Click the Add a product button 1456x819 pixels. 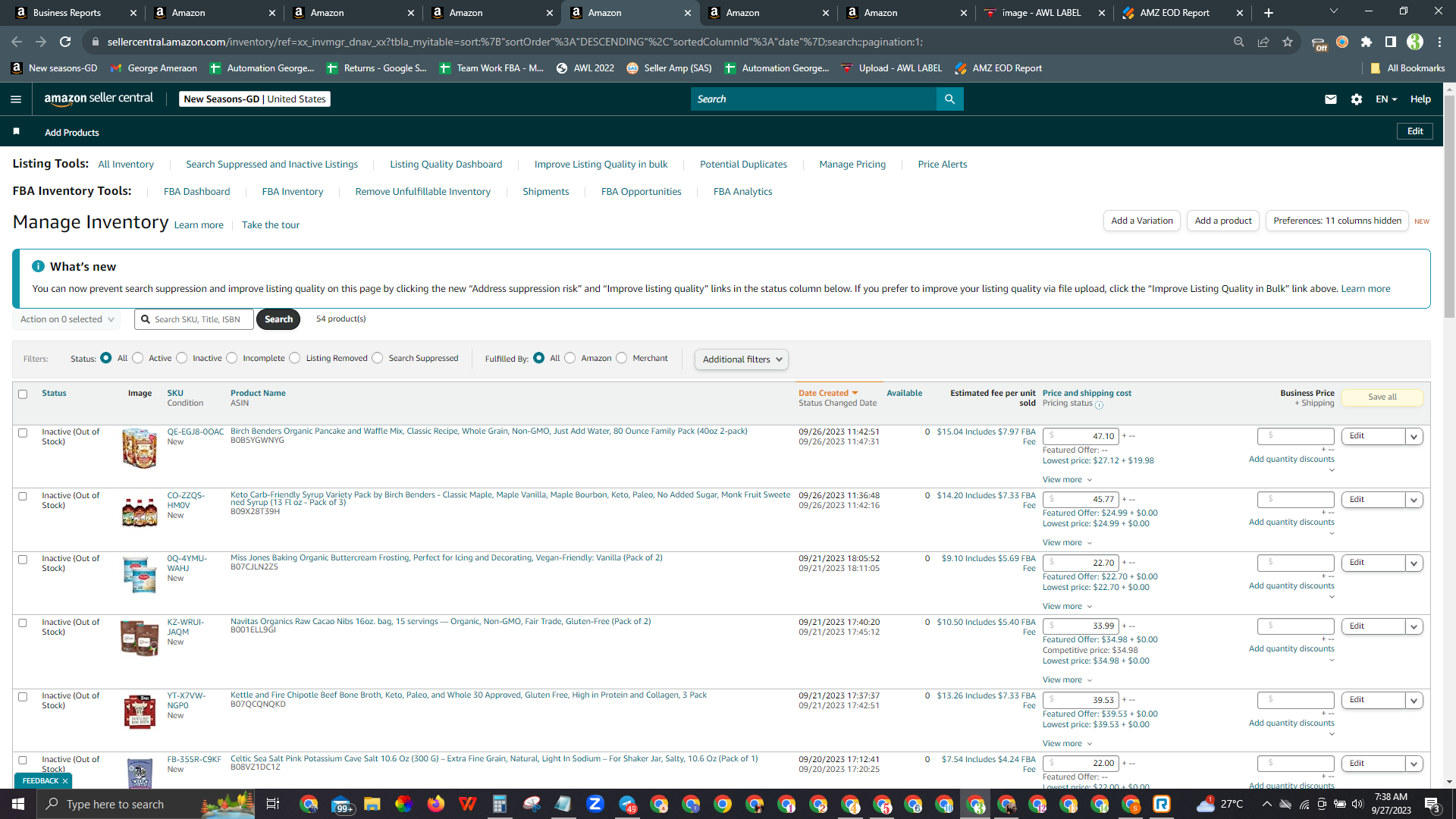point(1223,221)
